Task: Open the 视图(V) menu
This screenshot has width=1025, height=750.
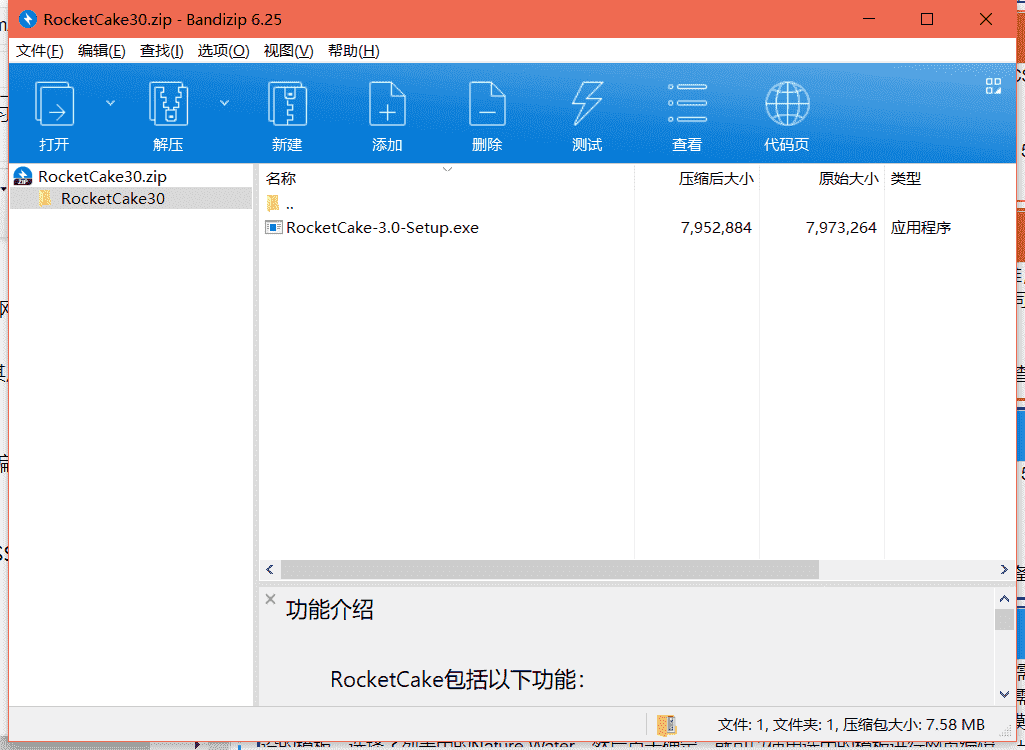Action: [x=288, y=51]
